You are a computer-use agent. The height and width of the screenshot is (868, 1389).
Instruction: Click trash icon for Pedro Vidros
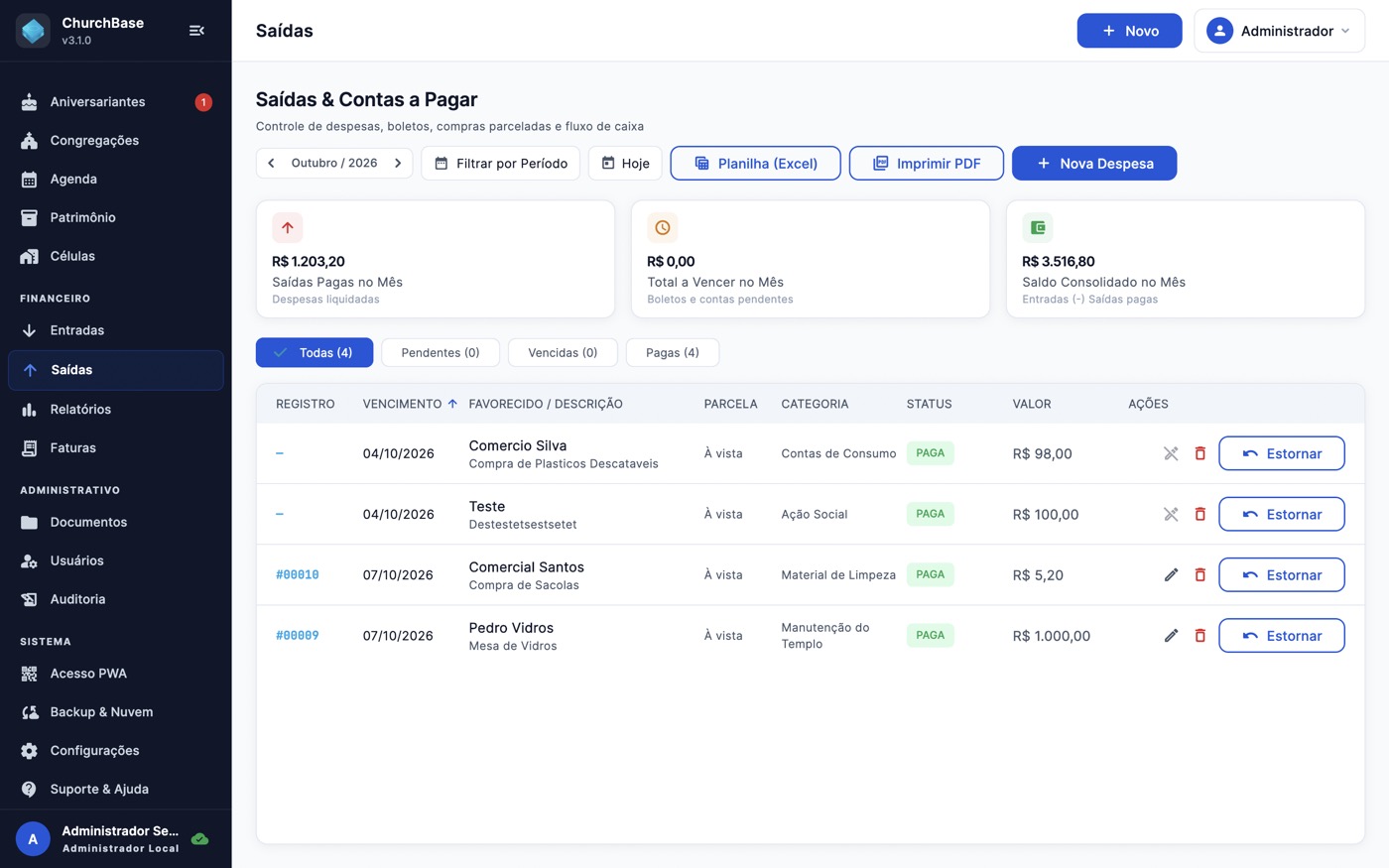(x=1200, y=635)
